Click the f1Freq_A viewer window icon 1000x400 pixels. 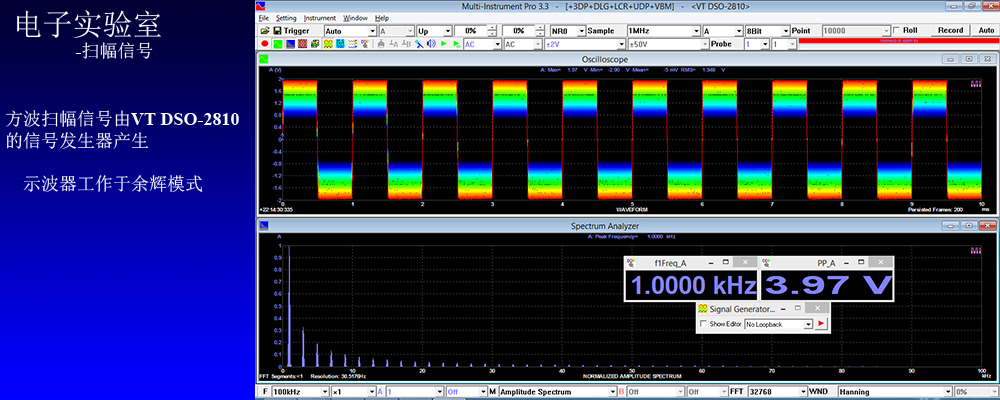click(631, 262)
